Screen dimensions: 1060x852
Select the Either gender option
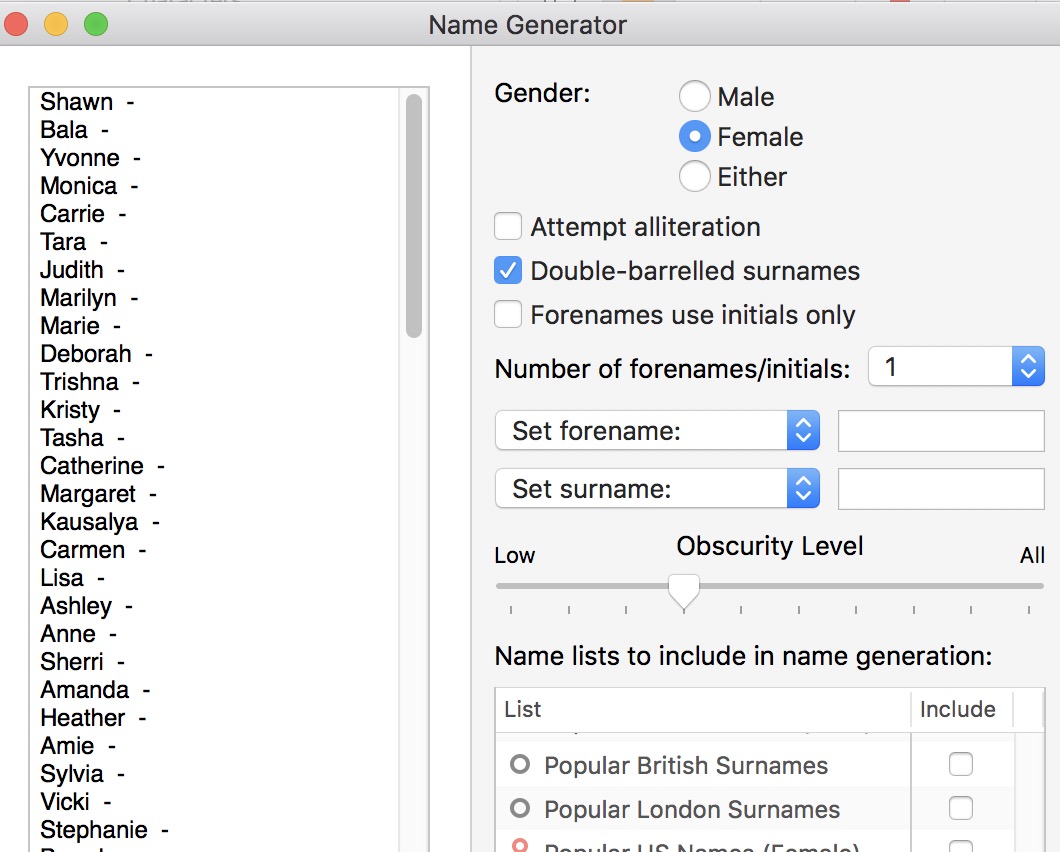click(x=695, y=177)
